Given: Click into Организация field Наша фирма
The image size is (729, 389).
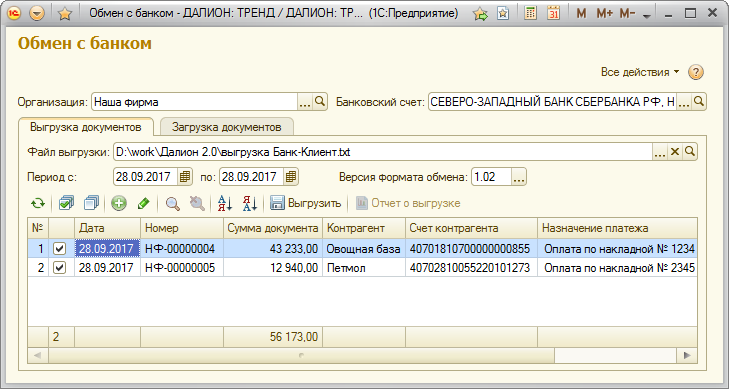Looking at the screenshot, I should coord(194,102).
